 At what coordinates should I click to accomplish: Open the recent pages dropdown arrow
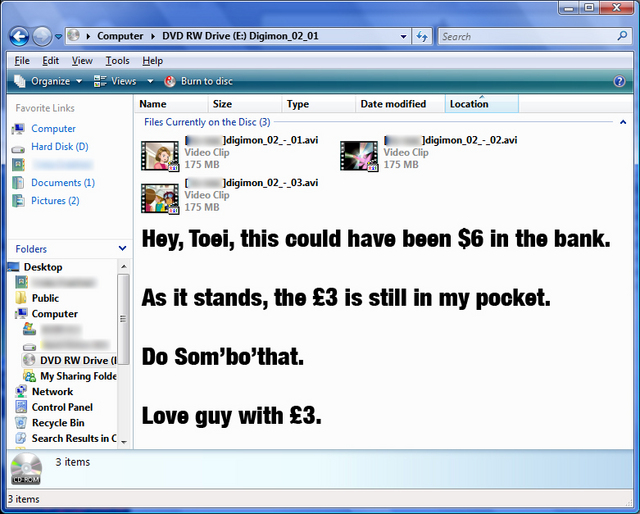(58, 37)
